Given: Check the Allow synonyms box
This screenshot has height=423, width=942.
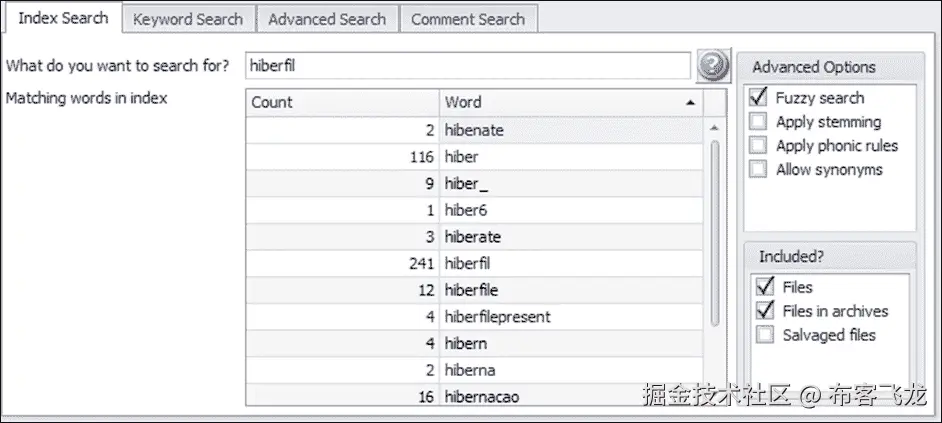Looking at the screenshot, I should pyautogui.click(x=759, y=170).
